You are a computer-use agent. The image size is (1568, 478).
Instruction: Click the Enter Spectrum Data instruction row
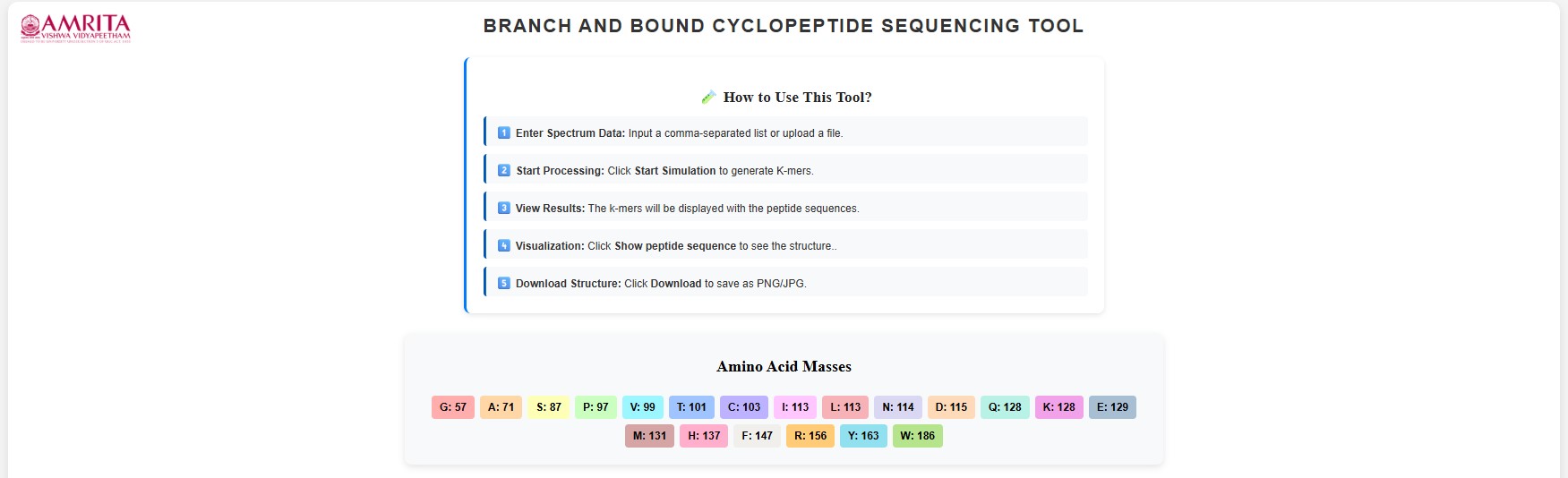786,132
